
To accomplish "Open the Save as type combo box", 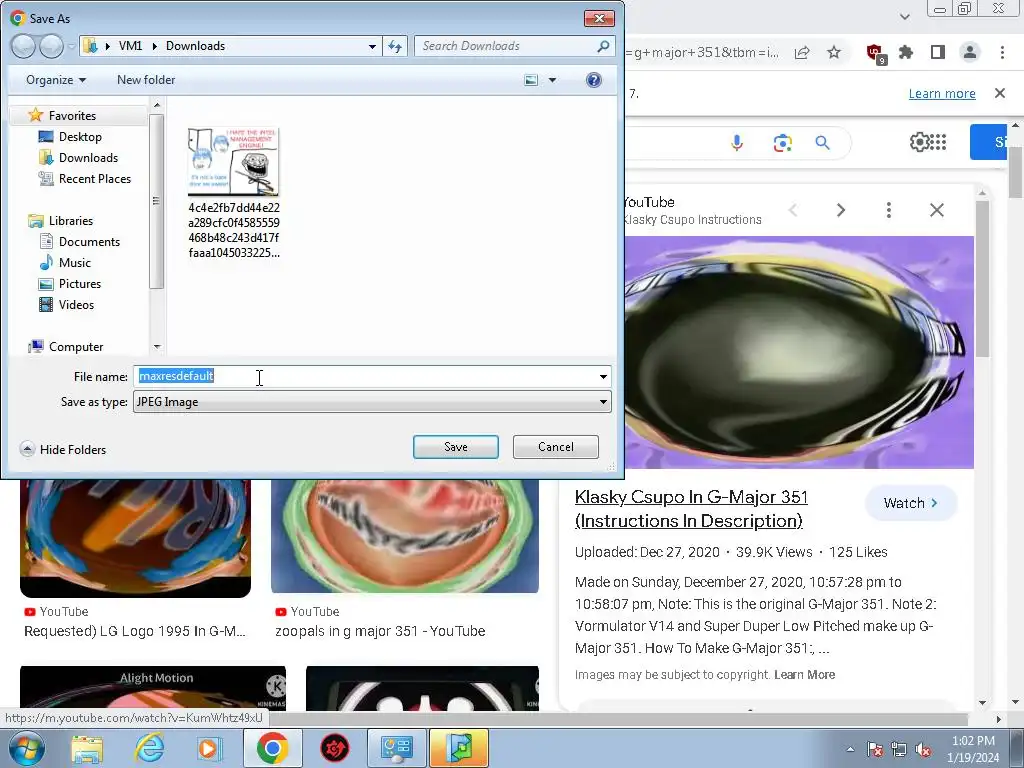I will point(372,402).
